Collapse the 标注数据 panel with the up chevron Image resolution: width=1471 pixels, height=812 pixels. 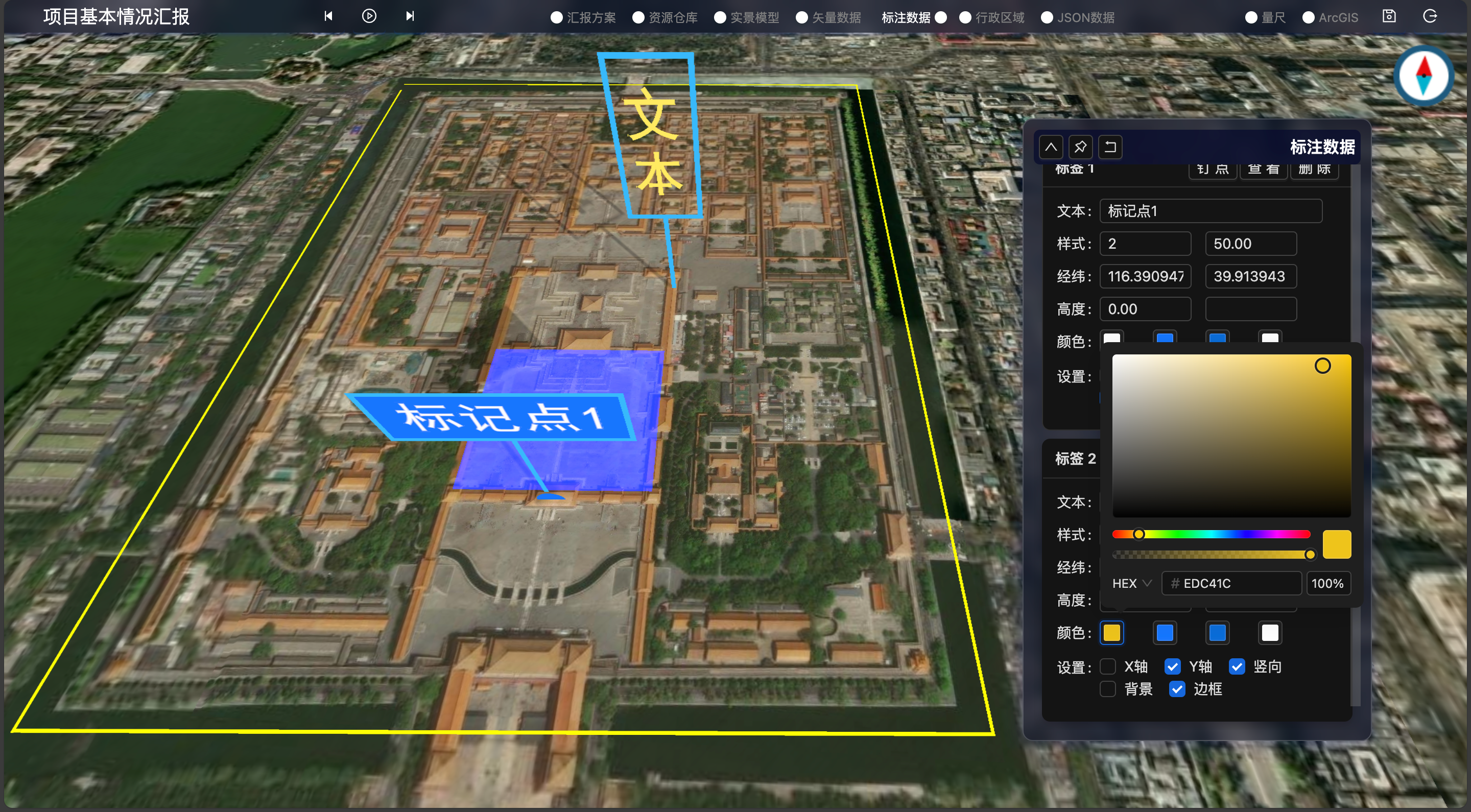pos(1051,147)
